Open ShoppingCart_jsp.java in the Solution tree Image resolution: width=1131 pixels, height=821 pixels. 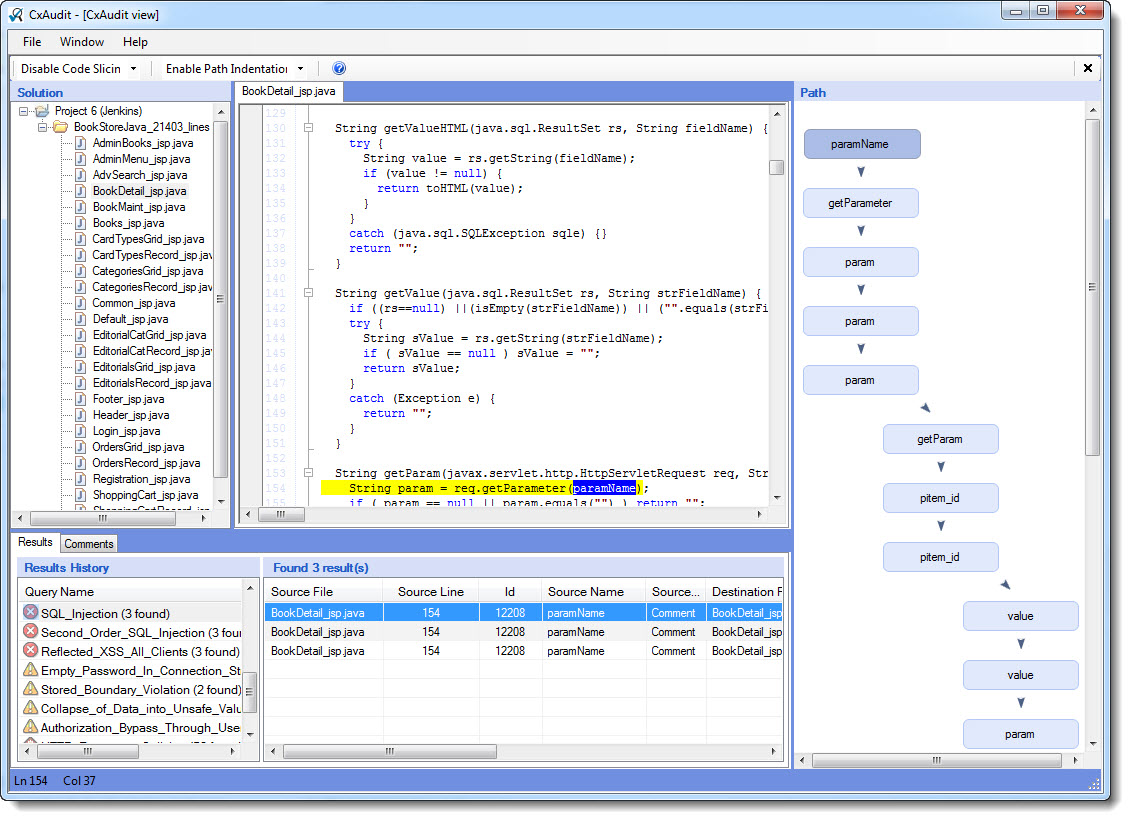[x=145, y=495]
